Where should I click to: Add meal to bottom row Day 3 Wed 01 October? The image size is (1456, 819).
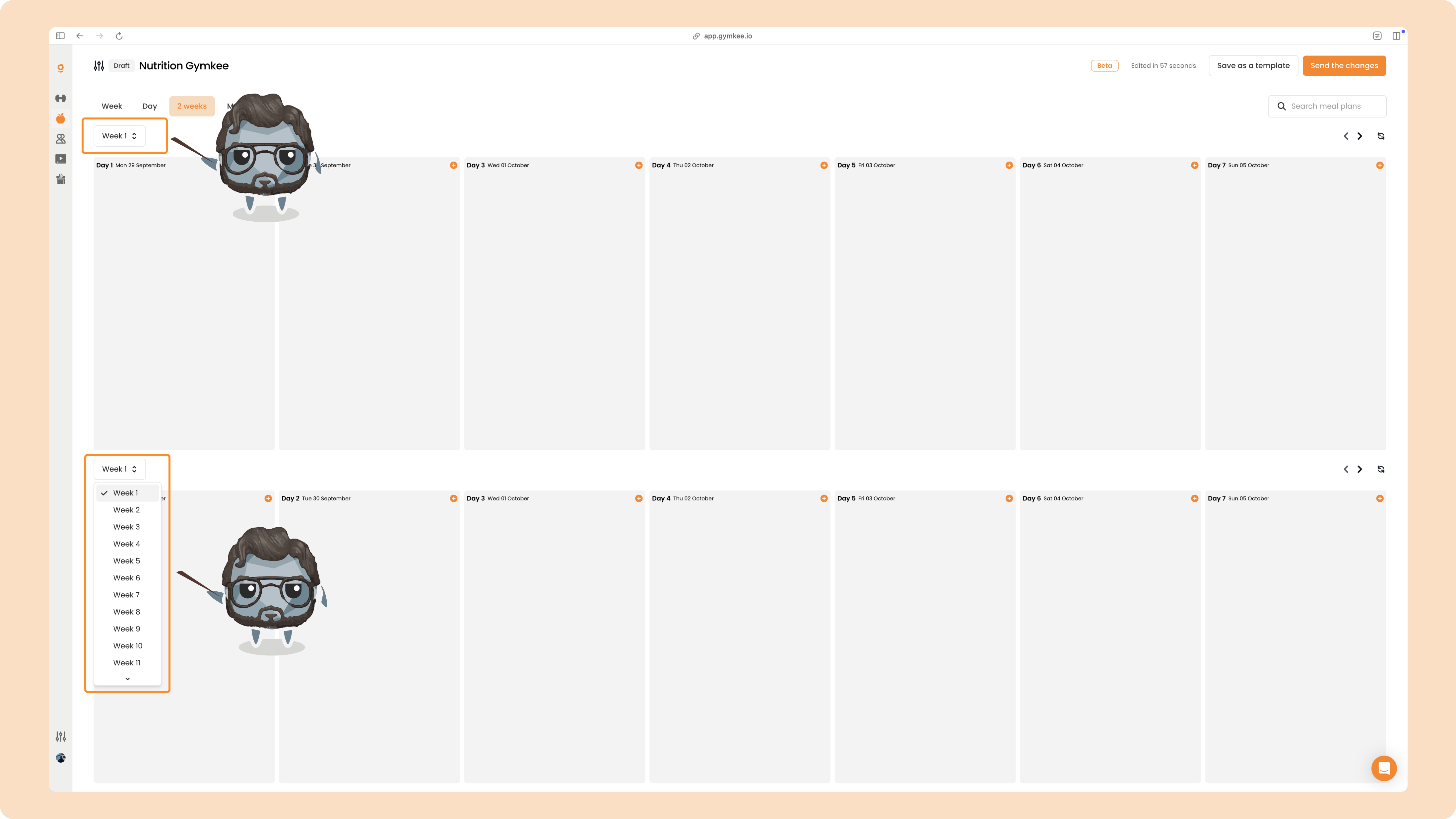639,498
